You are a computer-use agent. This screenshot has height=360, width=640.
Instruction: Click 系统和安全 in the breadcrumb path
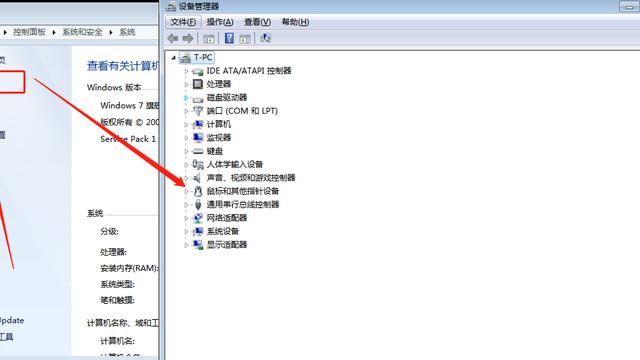click(x=82, y=32)
